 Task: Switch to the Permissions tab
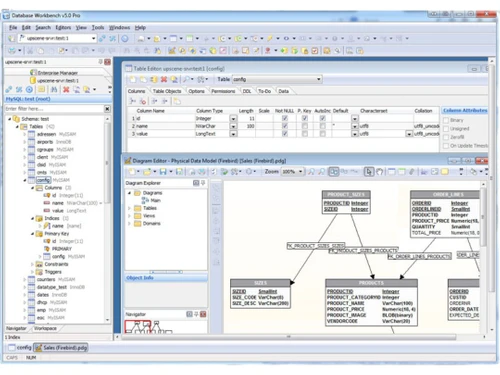[x=223, y=91]
